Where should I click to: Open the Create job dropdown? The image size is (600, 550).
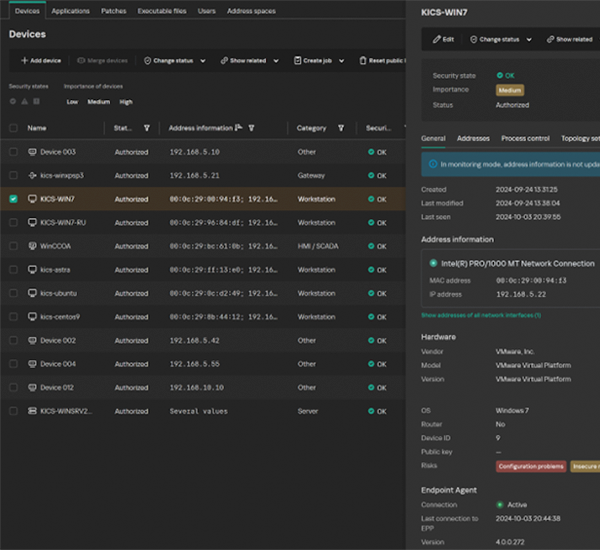pyautogui.click(x=319, y=60)
